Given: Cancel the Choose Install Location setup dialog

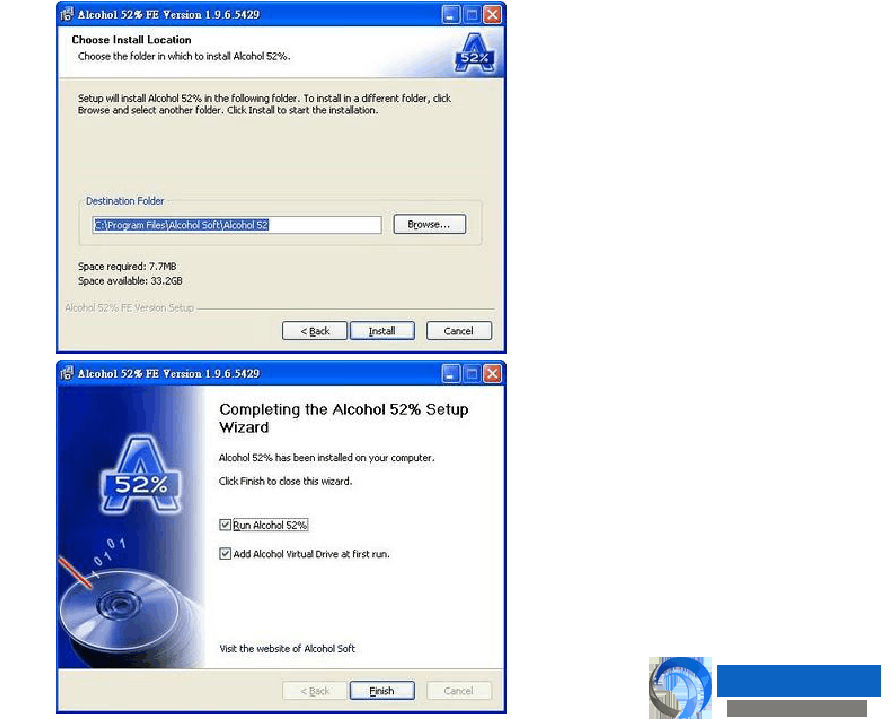Looking at the screenshot, I should point(459,330).
